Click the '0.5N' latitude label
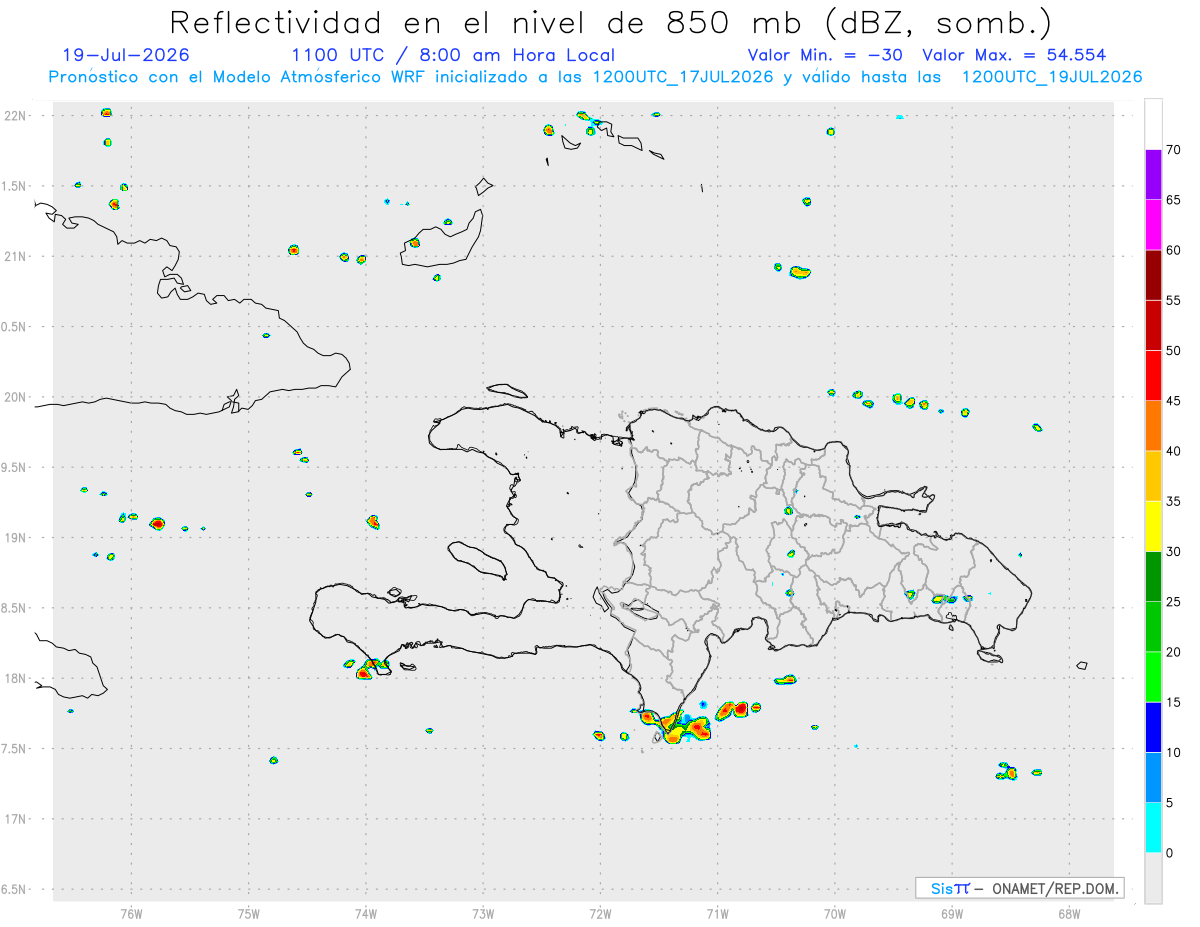 pos(15,327)
